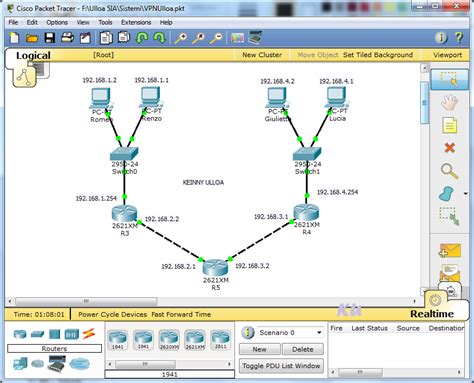
Task: Select the Inspect magnifier tool
Action: coord(449,171)
